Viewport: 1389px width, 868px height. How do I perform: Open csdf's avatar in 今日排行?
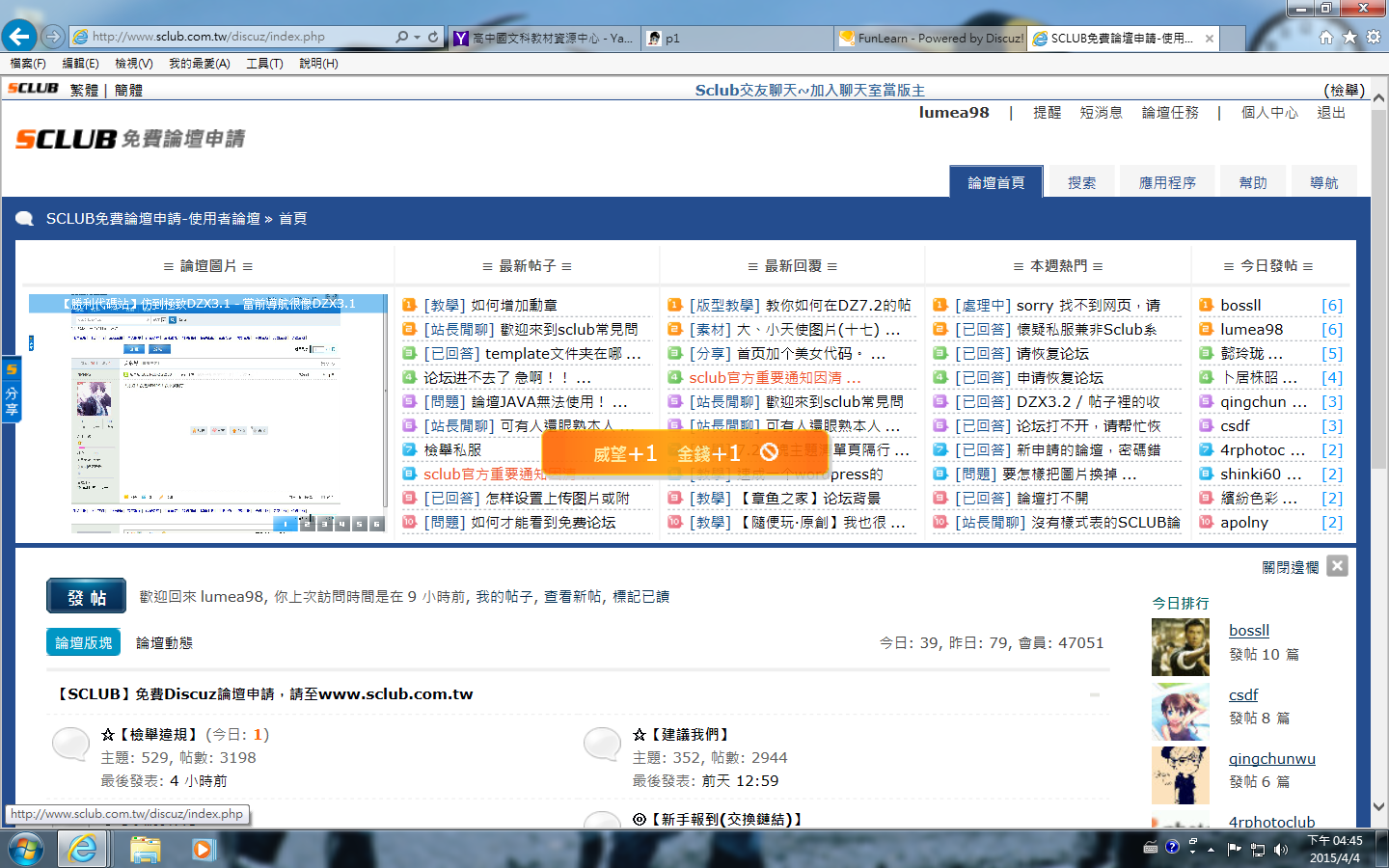1180,712
